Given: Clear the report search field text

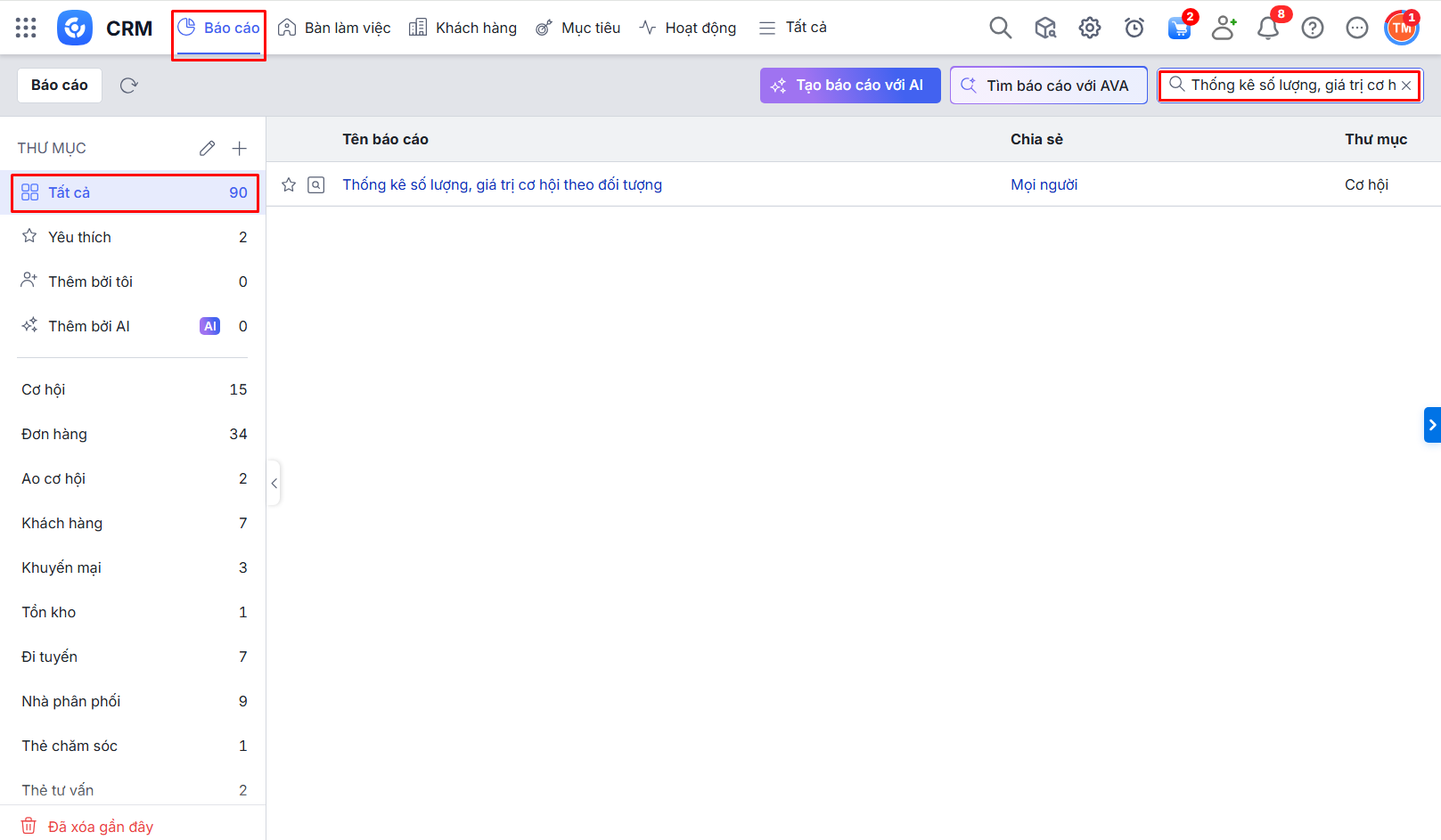Looking at the screenshot, I should pos(1406,86).
